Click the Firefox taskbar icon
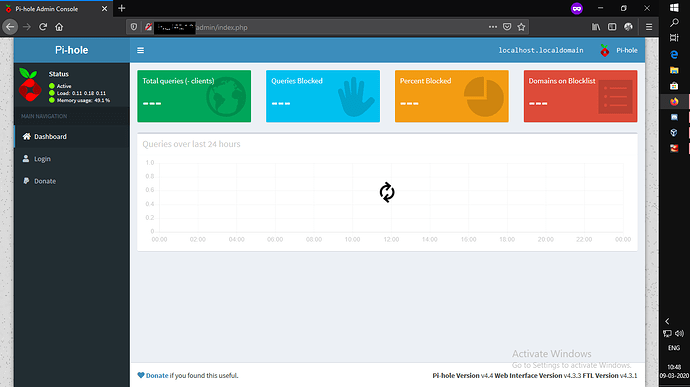This screenshot has height=387, width=690. pyautogui.click(x=674, y=102)
